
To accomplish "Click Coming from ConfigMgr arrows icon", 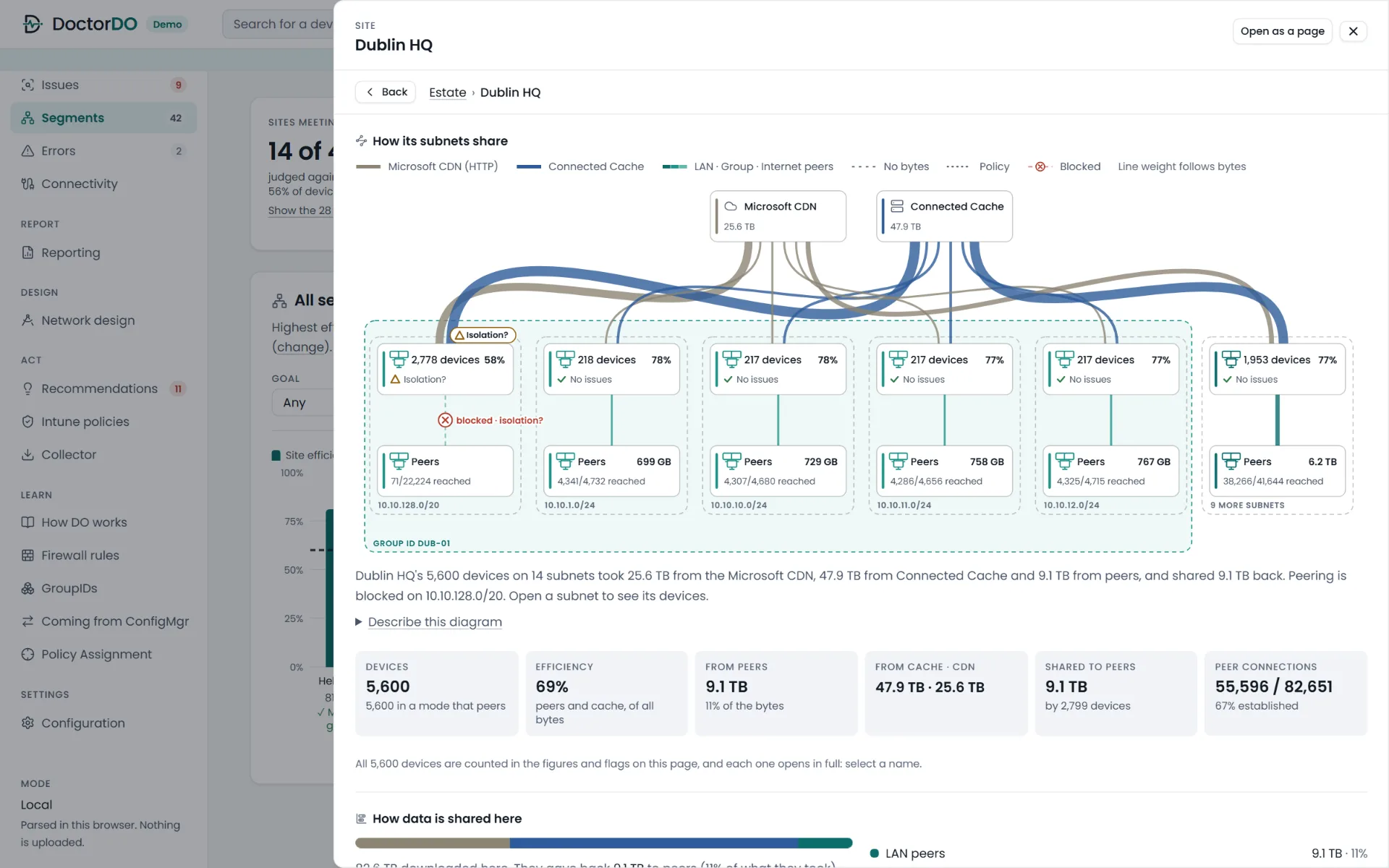I will coord(27,621).
